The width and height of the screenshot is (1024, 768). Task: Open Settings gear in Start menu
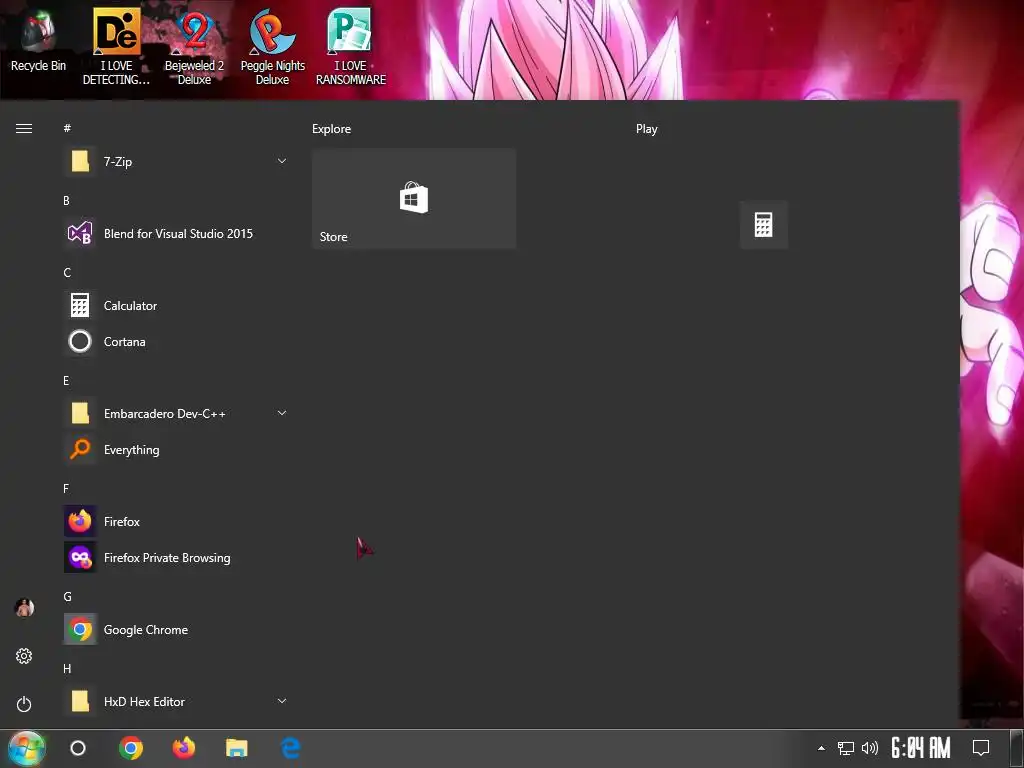pos(24,656)
